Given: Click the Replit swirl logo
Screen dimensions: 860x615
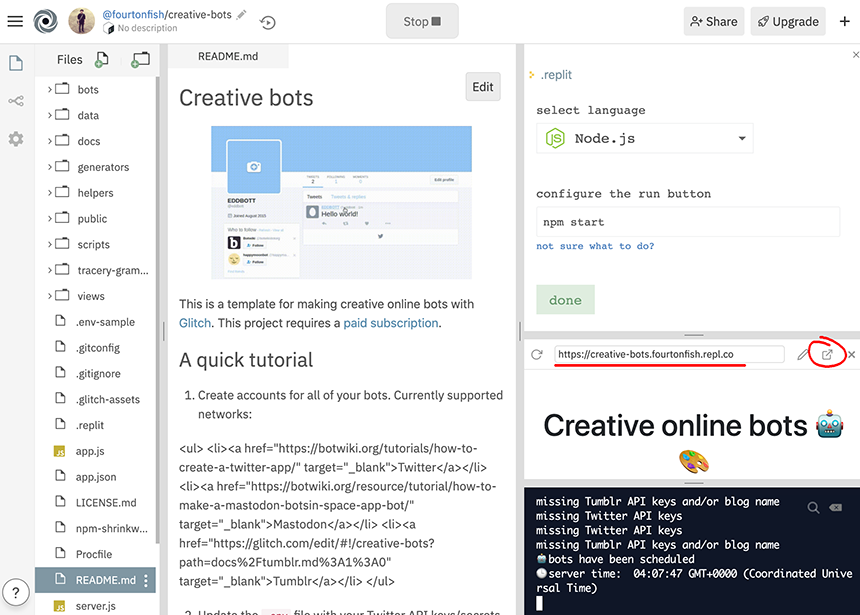Looking at the screenshot, I should (46, 21).
